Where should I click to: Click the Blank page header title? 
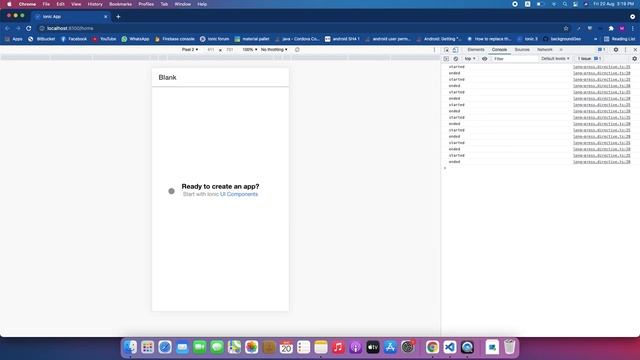point(167,78)
